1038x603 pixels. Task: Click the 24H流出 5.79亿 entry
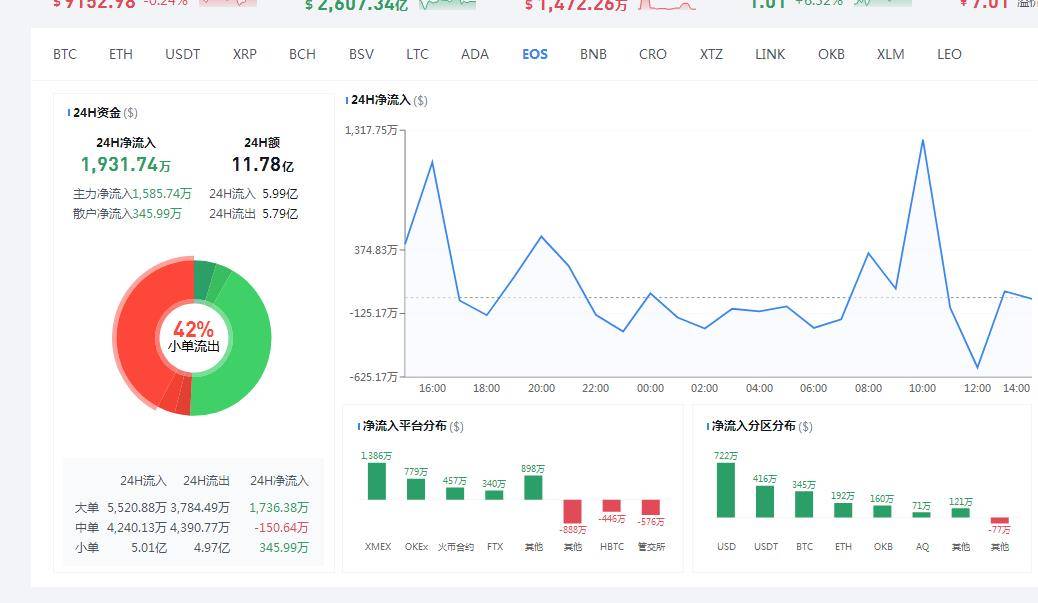point(254,214)
